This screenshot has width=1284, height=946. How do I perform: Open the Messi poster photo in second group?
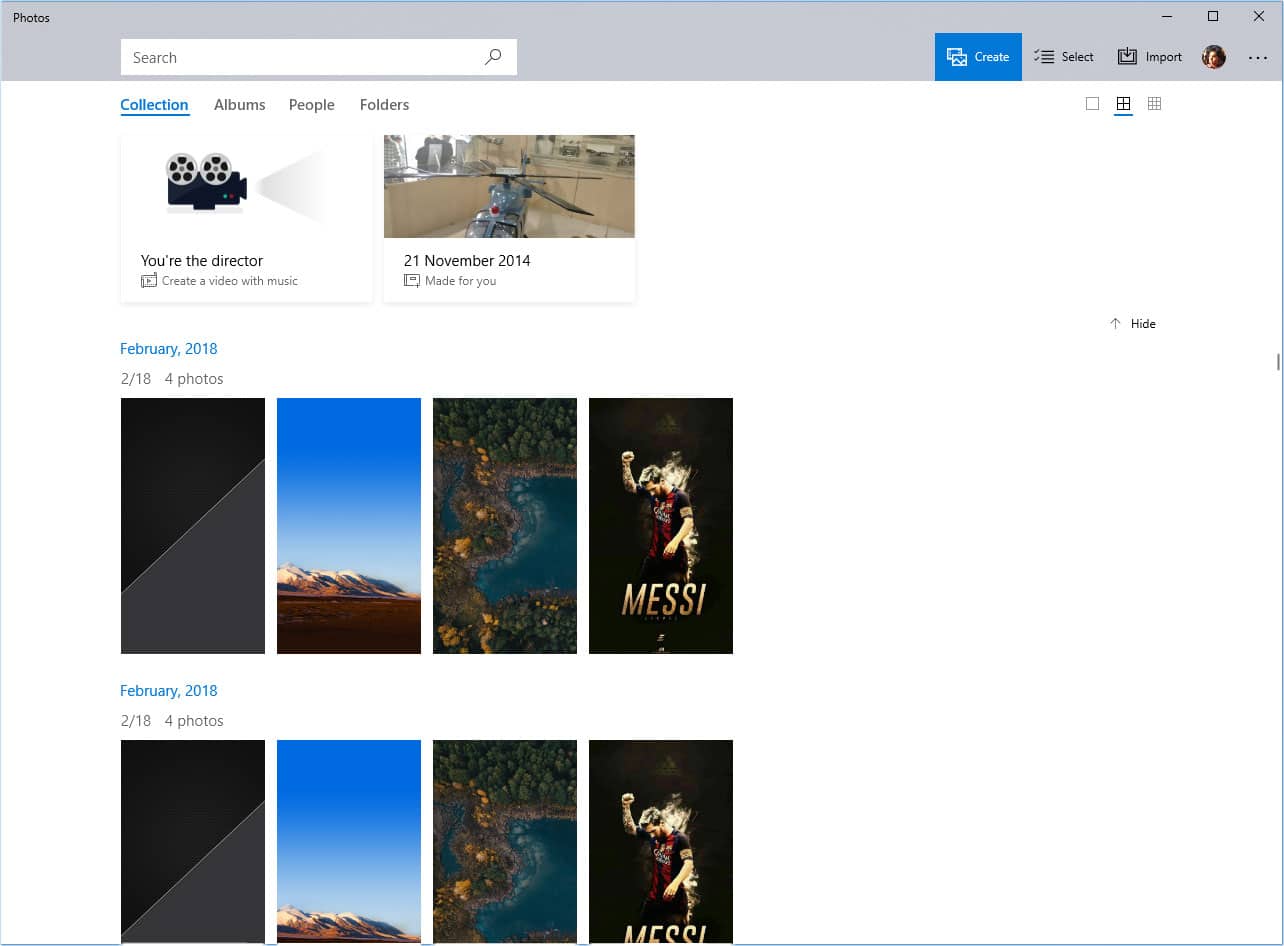661,842
